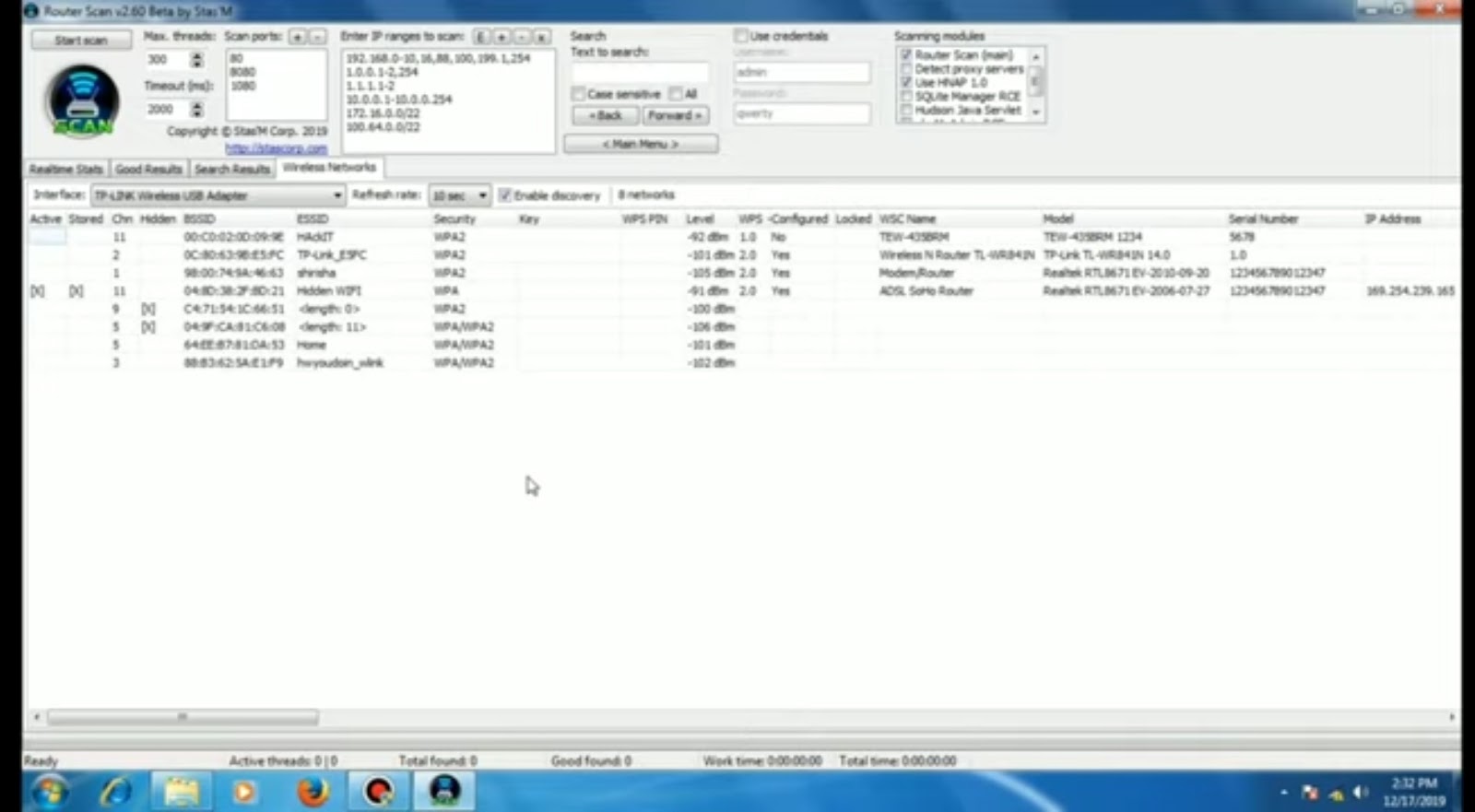Open the Windows Start menu
The height and width of the screenshot is (812, 1475).
tap(51, 791)
